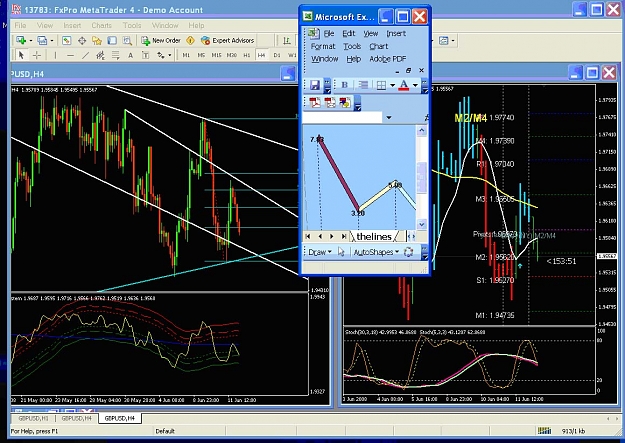Select the Horizontal Line drawing tool
625x443 pixels.
71,55
